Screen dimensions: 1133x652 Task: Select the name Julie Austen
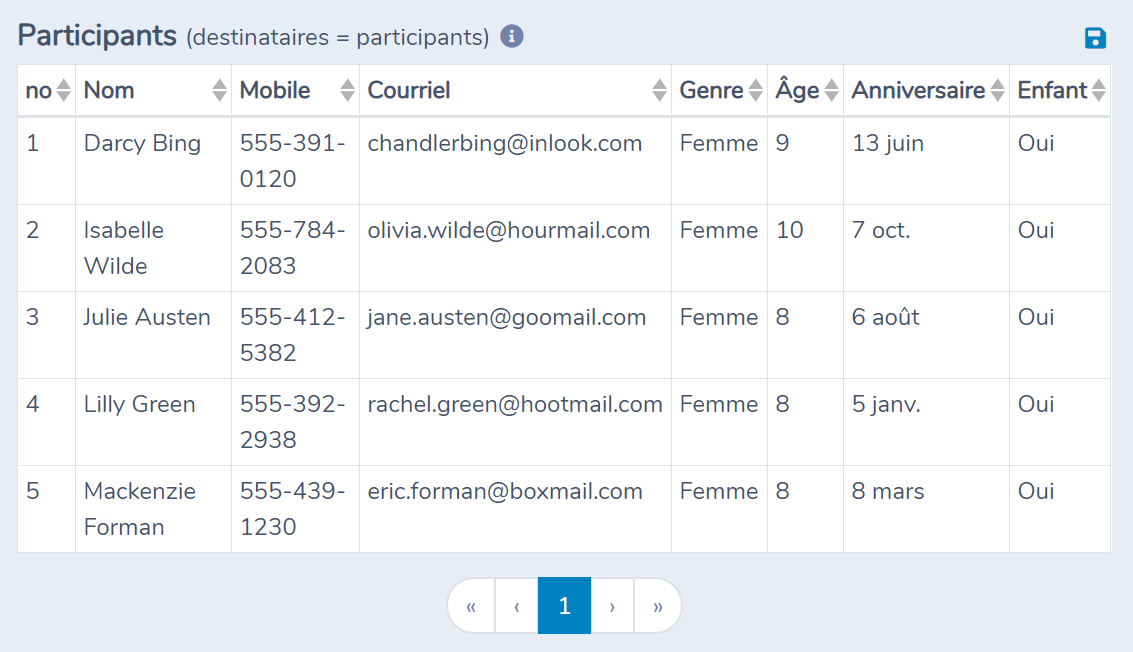click(147, 317)
